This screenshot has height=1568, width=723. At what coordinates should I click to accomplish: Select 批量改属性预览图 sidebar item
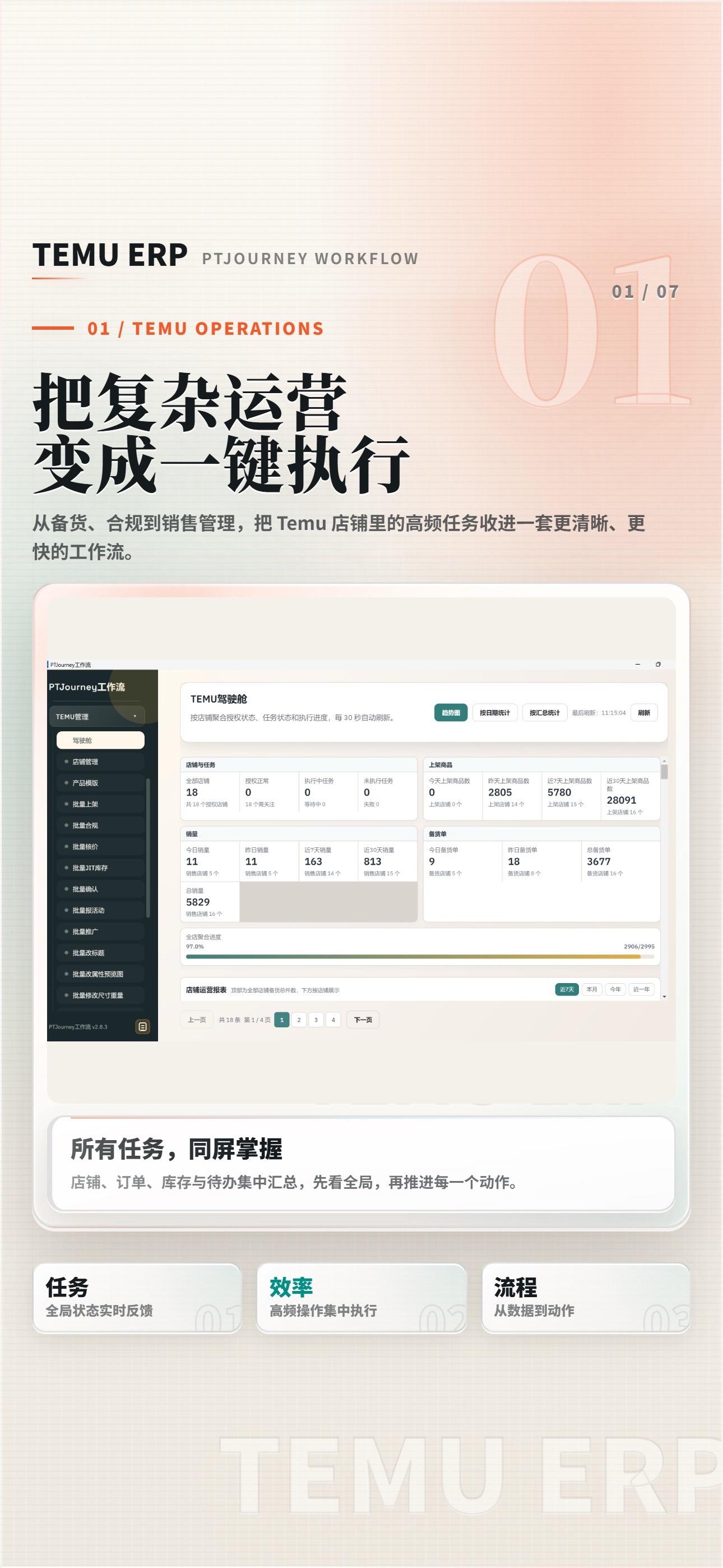click(x=100, y=974)
